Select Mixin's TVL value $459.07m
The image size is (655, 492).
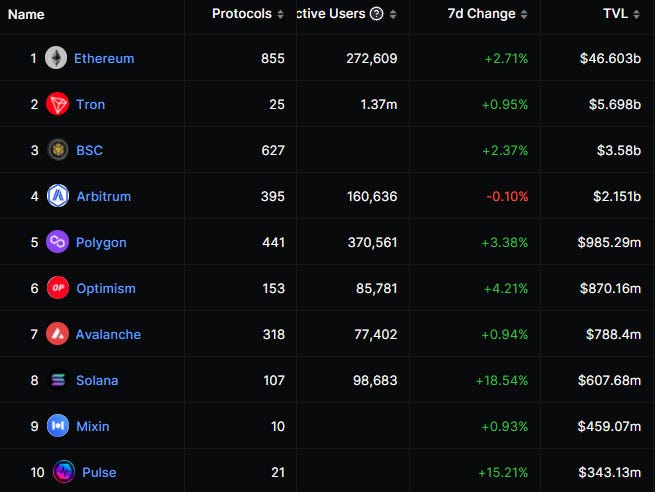coord(609,426)
